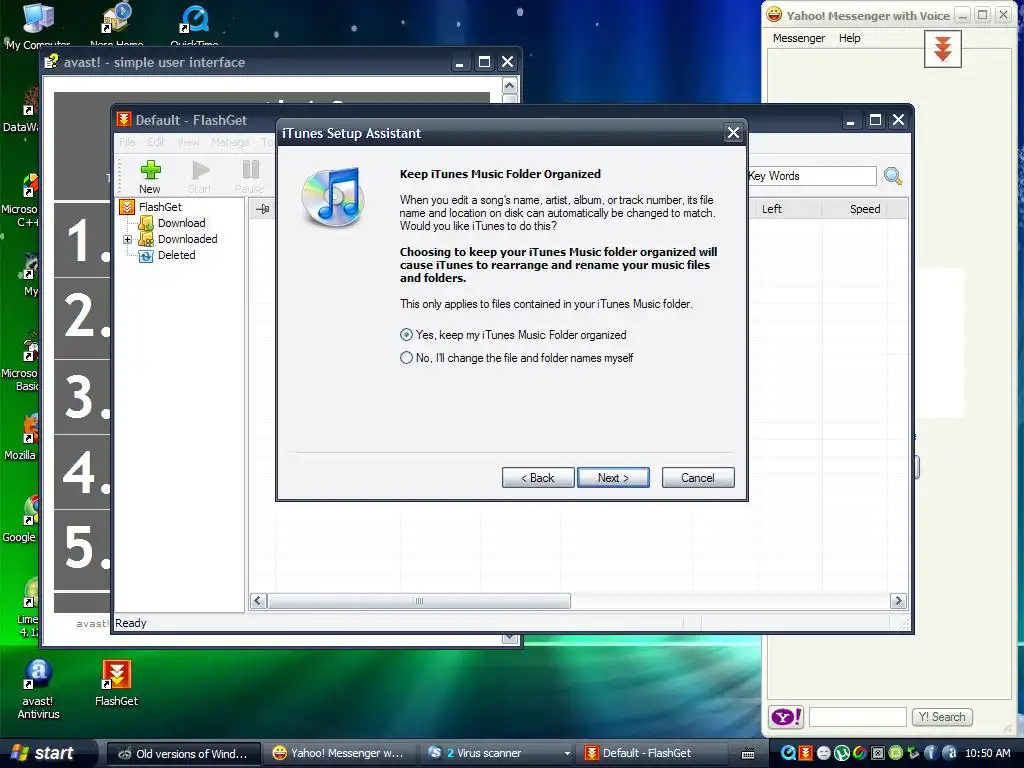Image resolution: width=1024 pixels, height=768 pixels.
Task: Open the Edit menu in FlashGet
Action: coord(156,142)
